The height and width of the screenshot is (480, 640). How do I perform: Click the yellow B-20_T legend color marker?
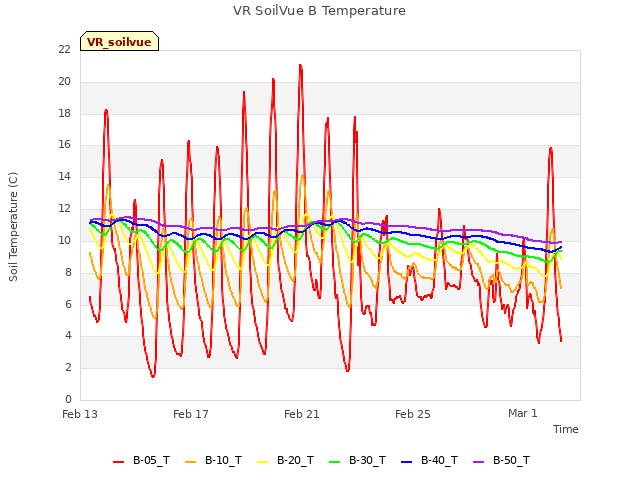coord(262,462)
